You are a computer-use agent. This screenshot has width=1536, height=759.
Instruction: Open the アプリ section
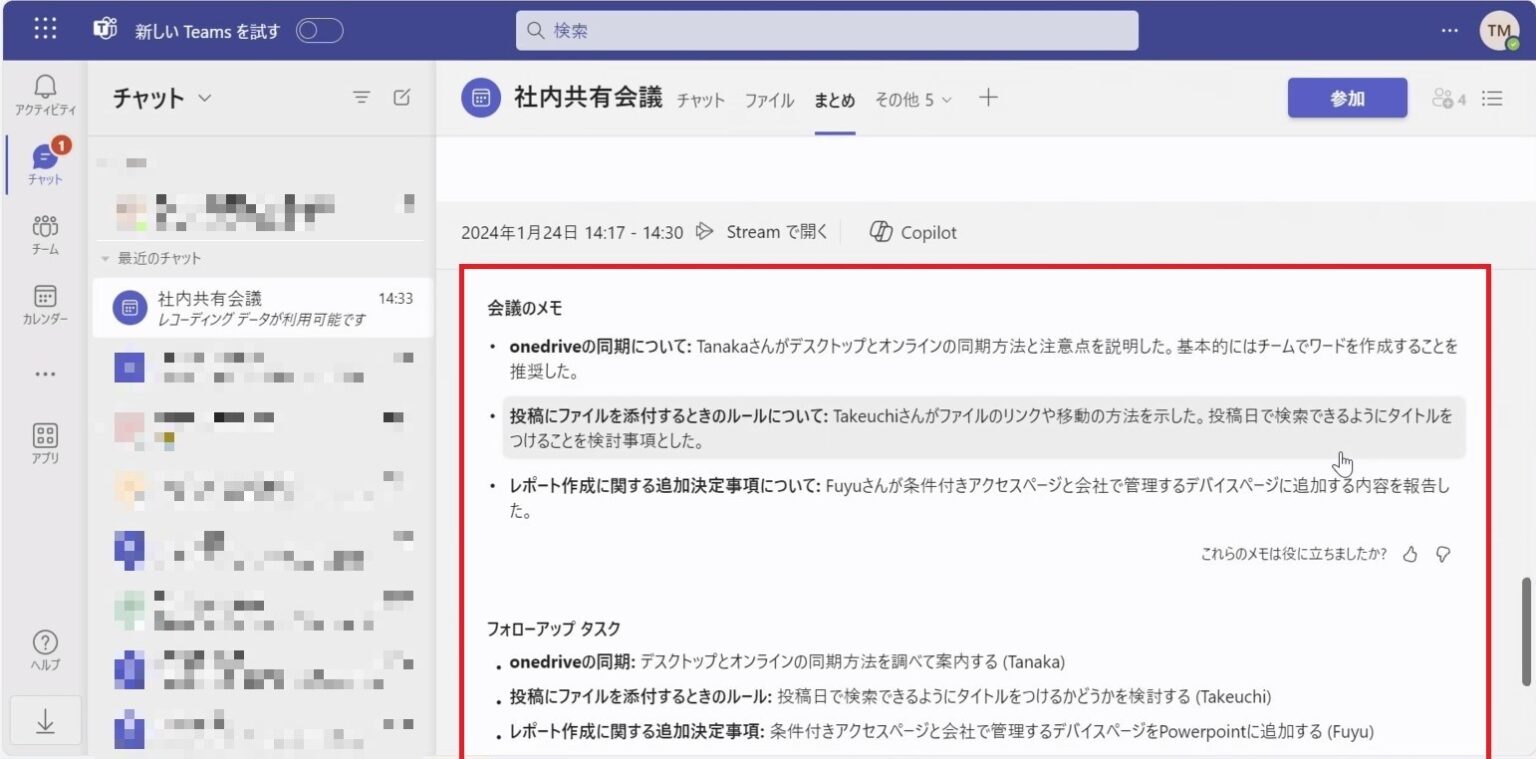(44, 440)
